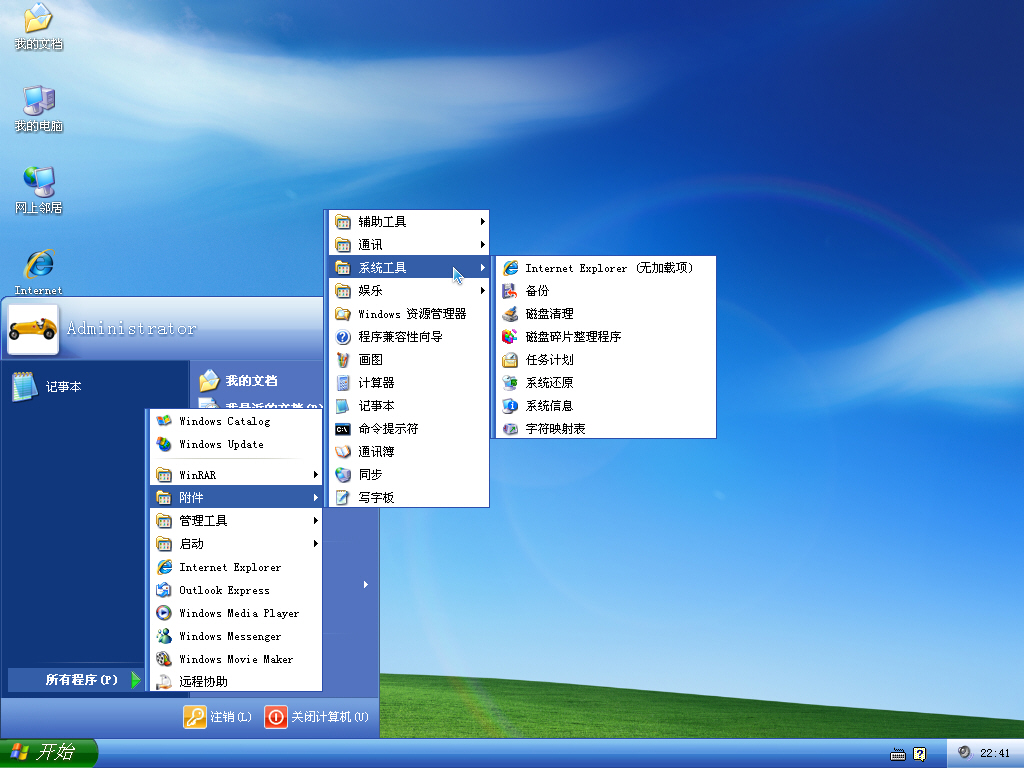Launch 写字板 WordPad
Viewport: 1024px width, 768px height.
click(x=409, y=497)
